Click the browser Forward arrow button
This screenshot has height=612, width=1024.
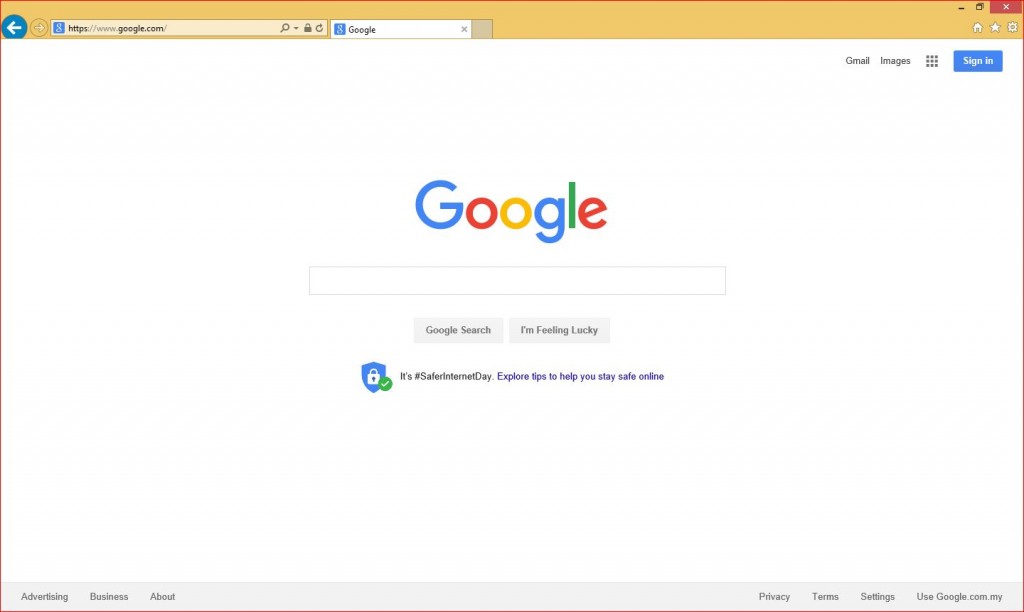point(39,28)
